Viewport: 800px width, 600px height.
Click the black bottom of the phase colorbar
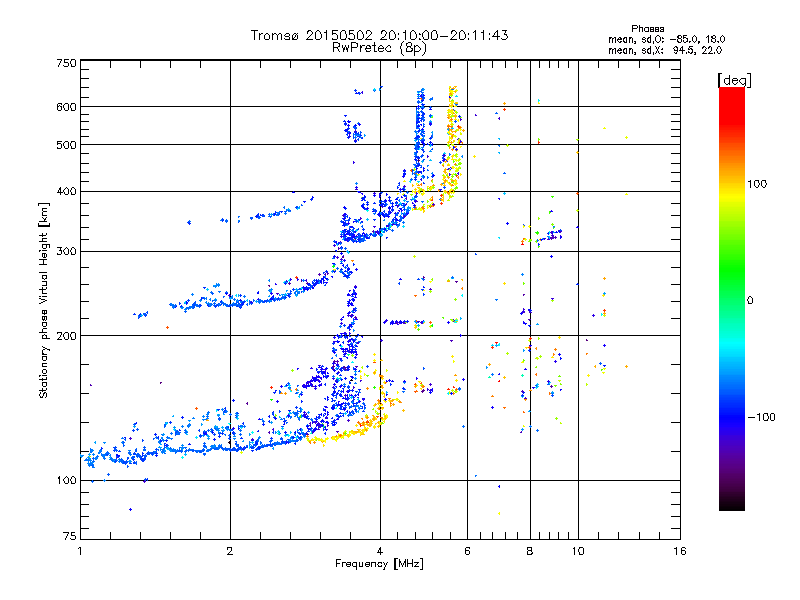732,503
